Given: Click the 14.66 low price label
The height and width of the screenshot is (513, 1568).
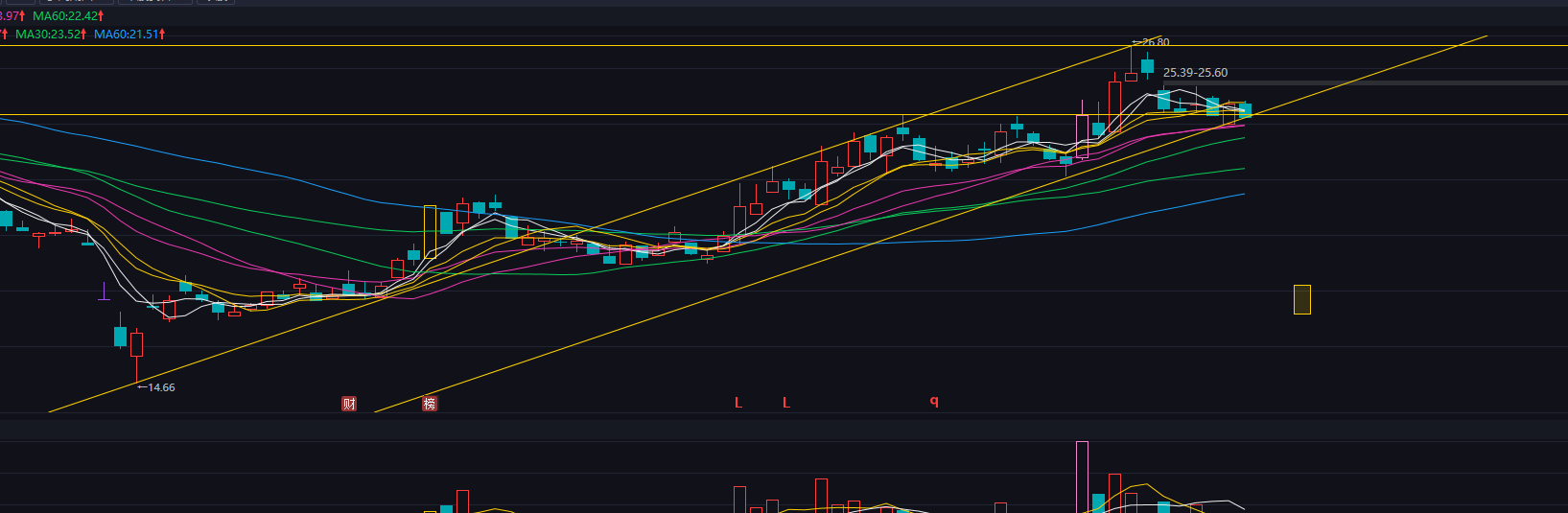Looking at the screenshot, I should click(x=156, y=387).
